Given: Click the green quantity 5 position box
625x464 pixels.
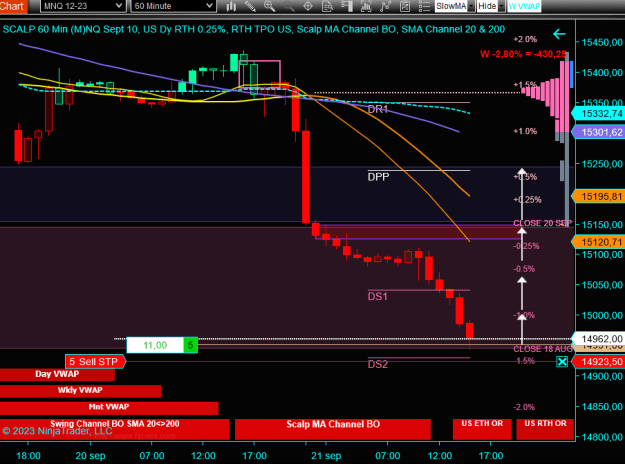Looking at the screenshot, I should pyautogui.click(x=190, y=345).
